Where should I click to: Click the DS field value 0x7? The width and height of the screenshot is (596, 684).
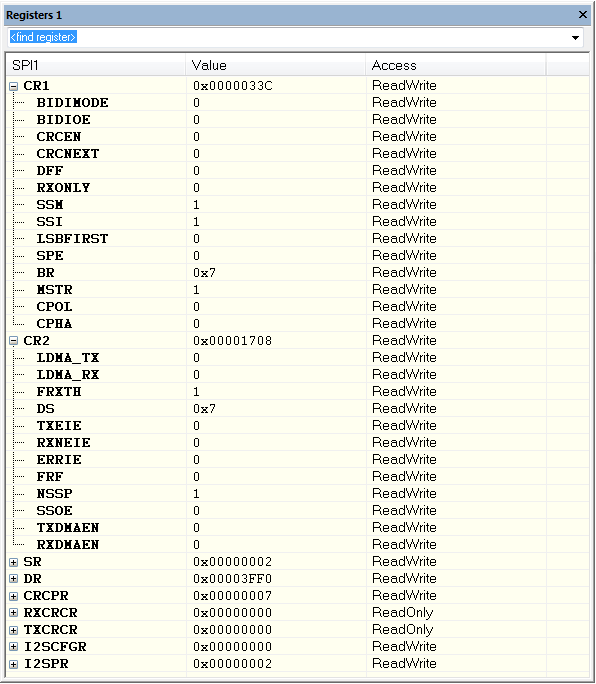point(204,409)
